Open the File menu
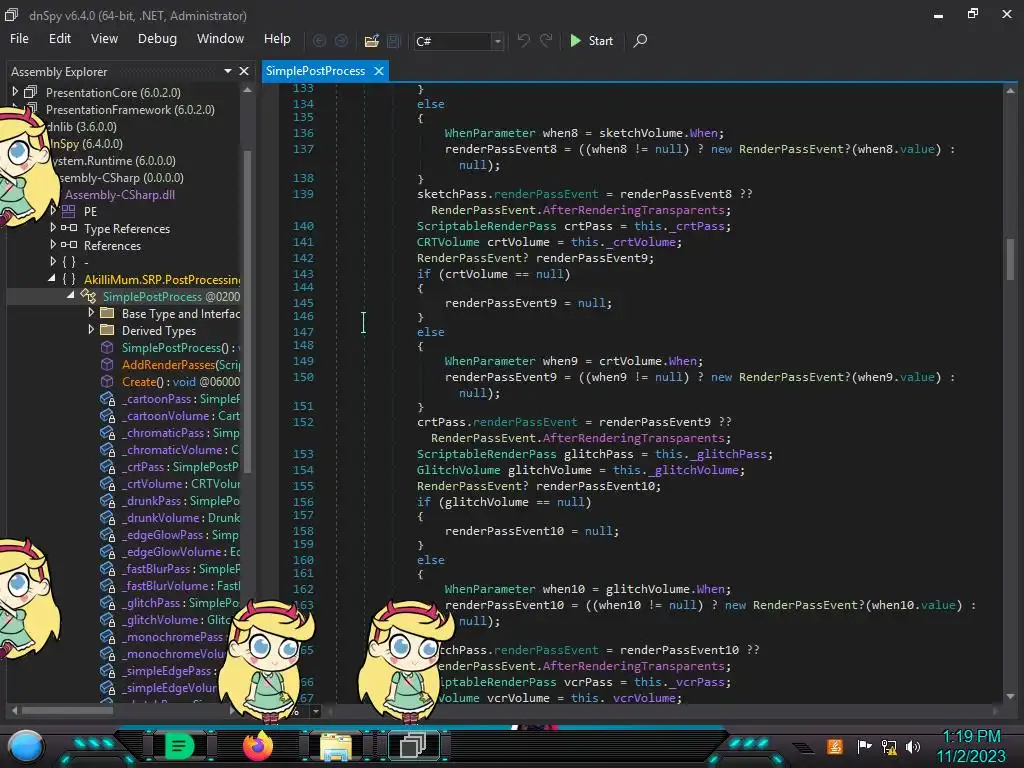Viewport: 1024px width, 768px height. [20, 39]
